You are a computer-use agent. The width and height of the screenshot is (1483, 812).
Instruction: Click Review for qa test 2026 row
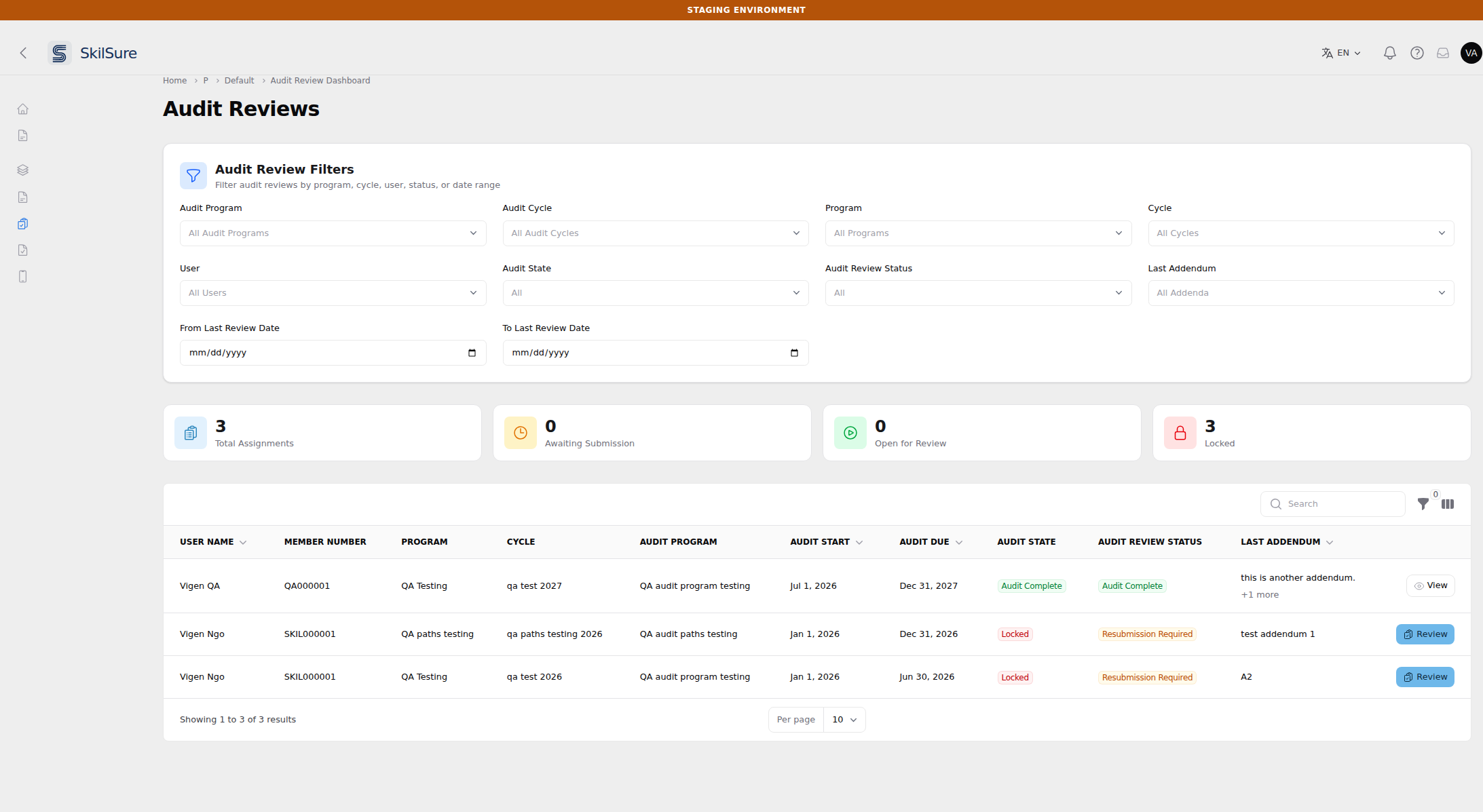click(1425, 677)
